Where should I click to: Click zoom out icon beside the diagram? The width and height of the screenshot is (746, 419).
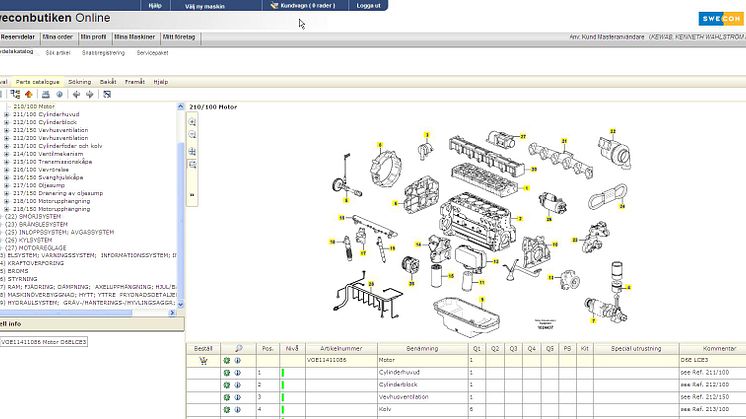(x=192, y=135)
